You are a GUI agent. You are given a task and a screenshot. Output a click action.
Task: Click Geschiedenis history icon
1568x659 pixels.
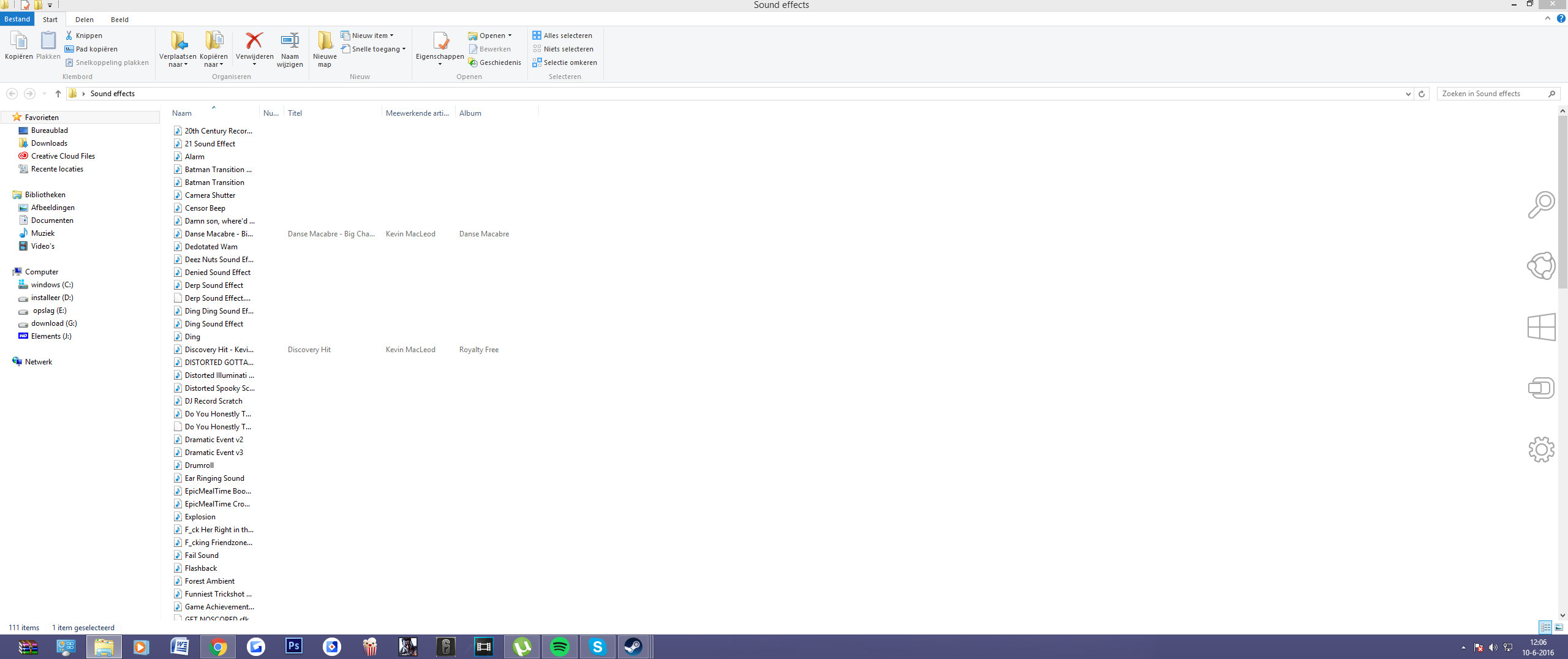tap(494, 62)
